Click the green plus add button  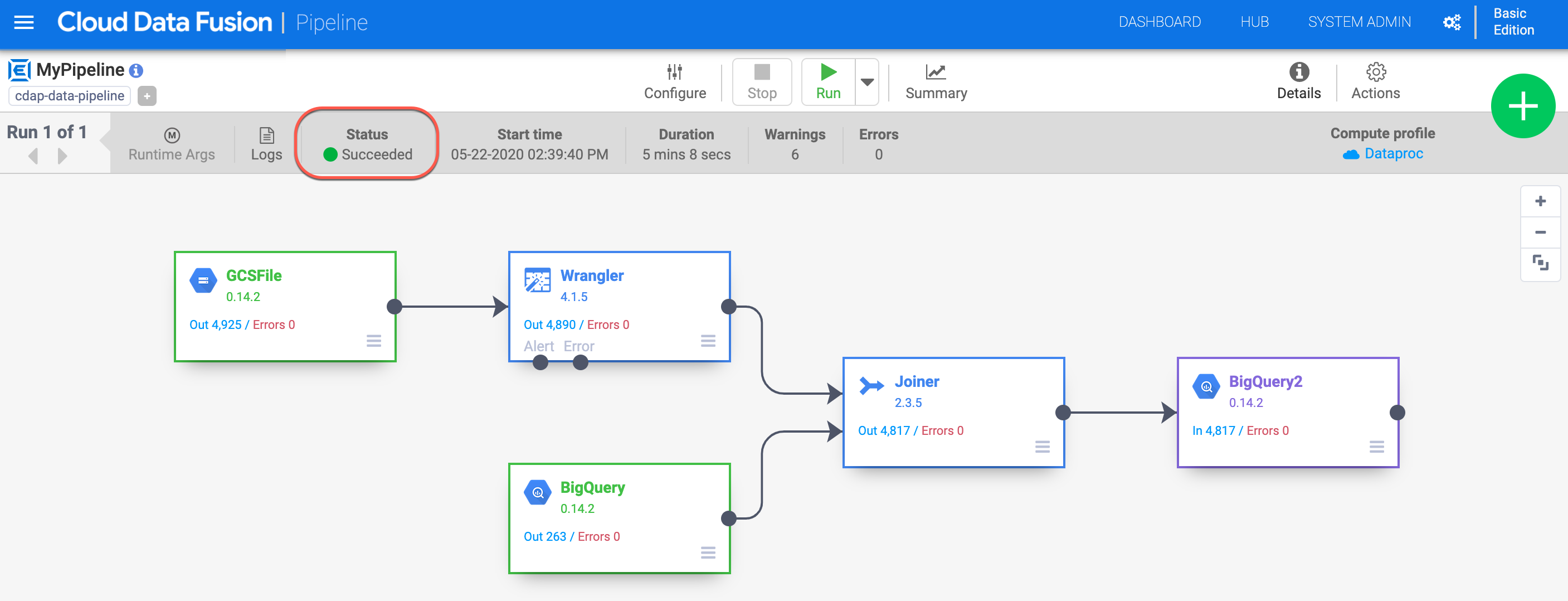click(x=1522, y=106)
